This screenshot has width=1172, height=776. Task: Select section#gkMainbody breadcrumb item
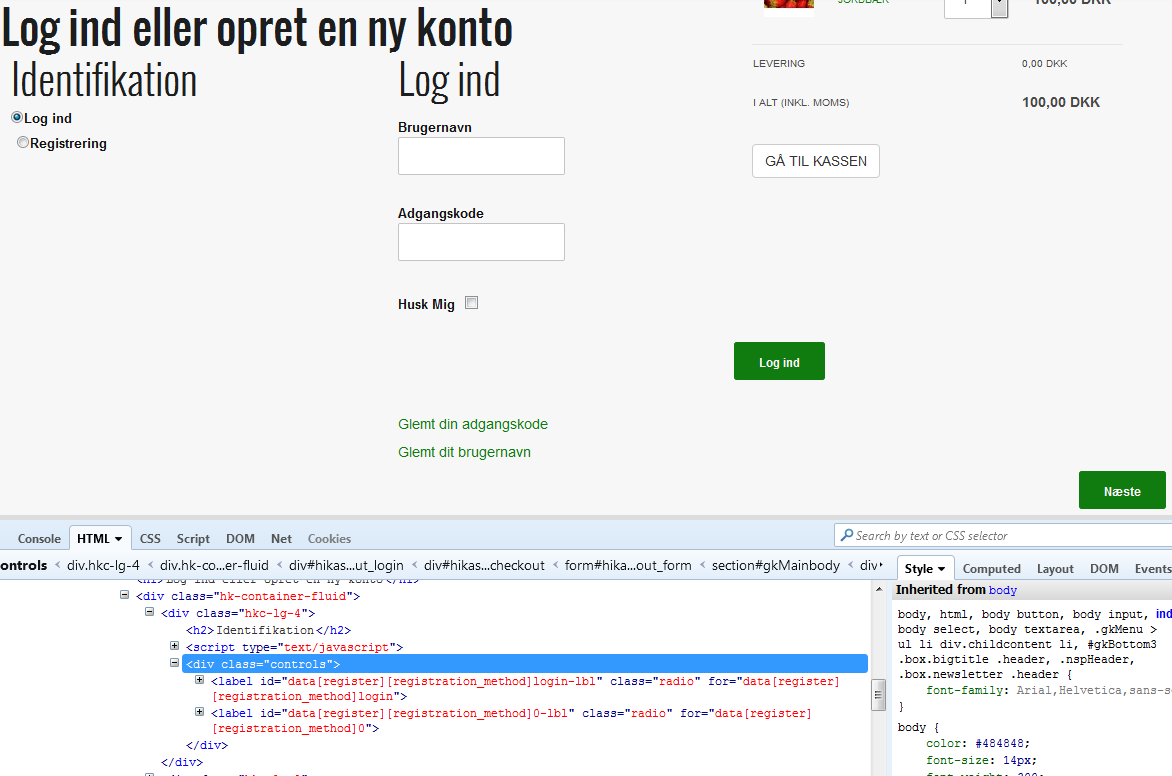tap(776, 566)
